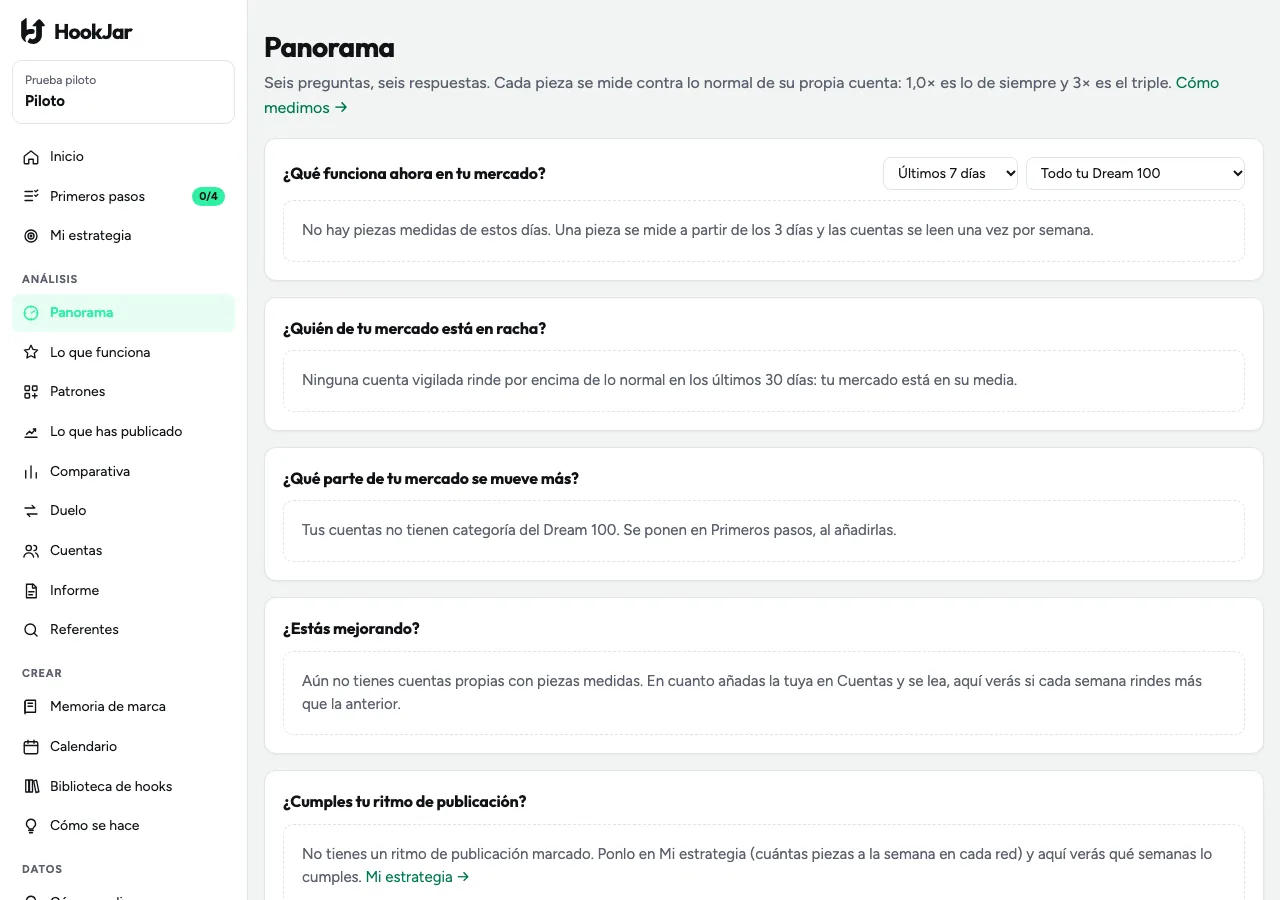
Task: Click the Mi estrategia target icon
Action: [x=31, y=236]
